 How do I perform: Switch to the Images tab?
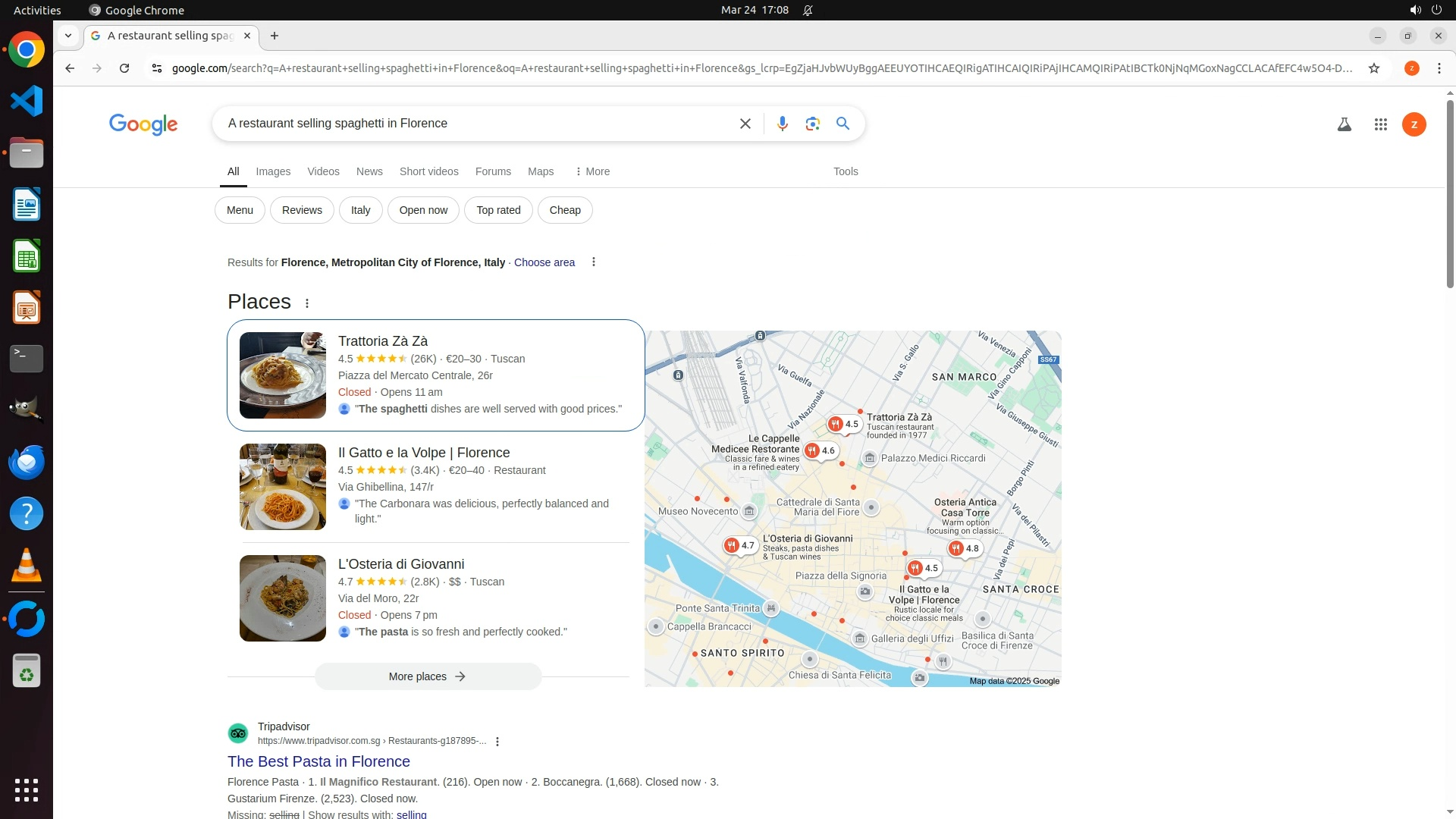[x=273, y=171]
